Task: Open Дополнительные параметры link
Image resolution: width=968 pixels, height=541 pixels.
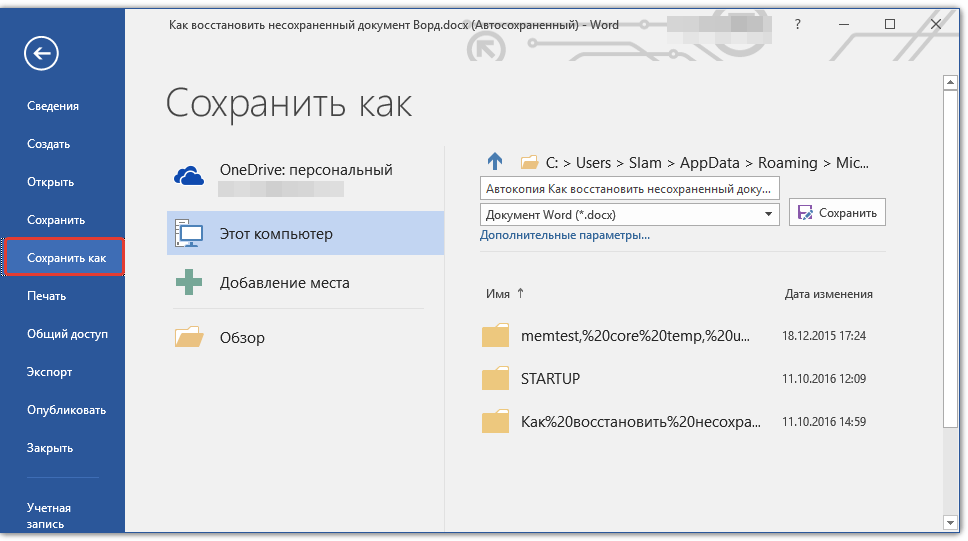Action: [x=565, y=235]
